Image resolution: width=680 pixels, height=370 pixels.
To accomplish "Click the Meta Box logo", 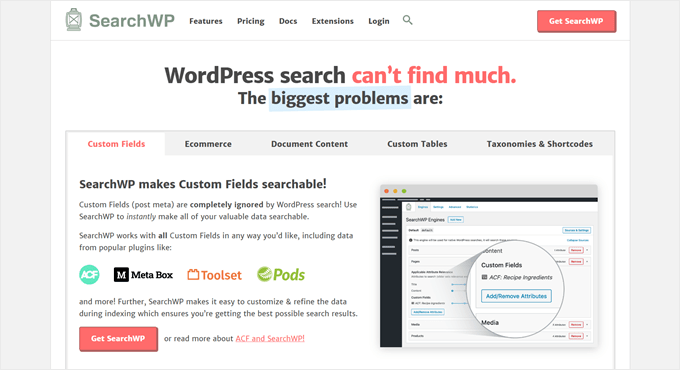I will click(143, 275).
